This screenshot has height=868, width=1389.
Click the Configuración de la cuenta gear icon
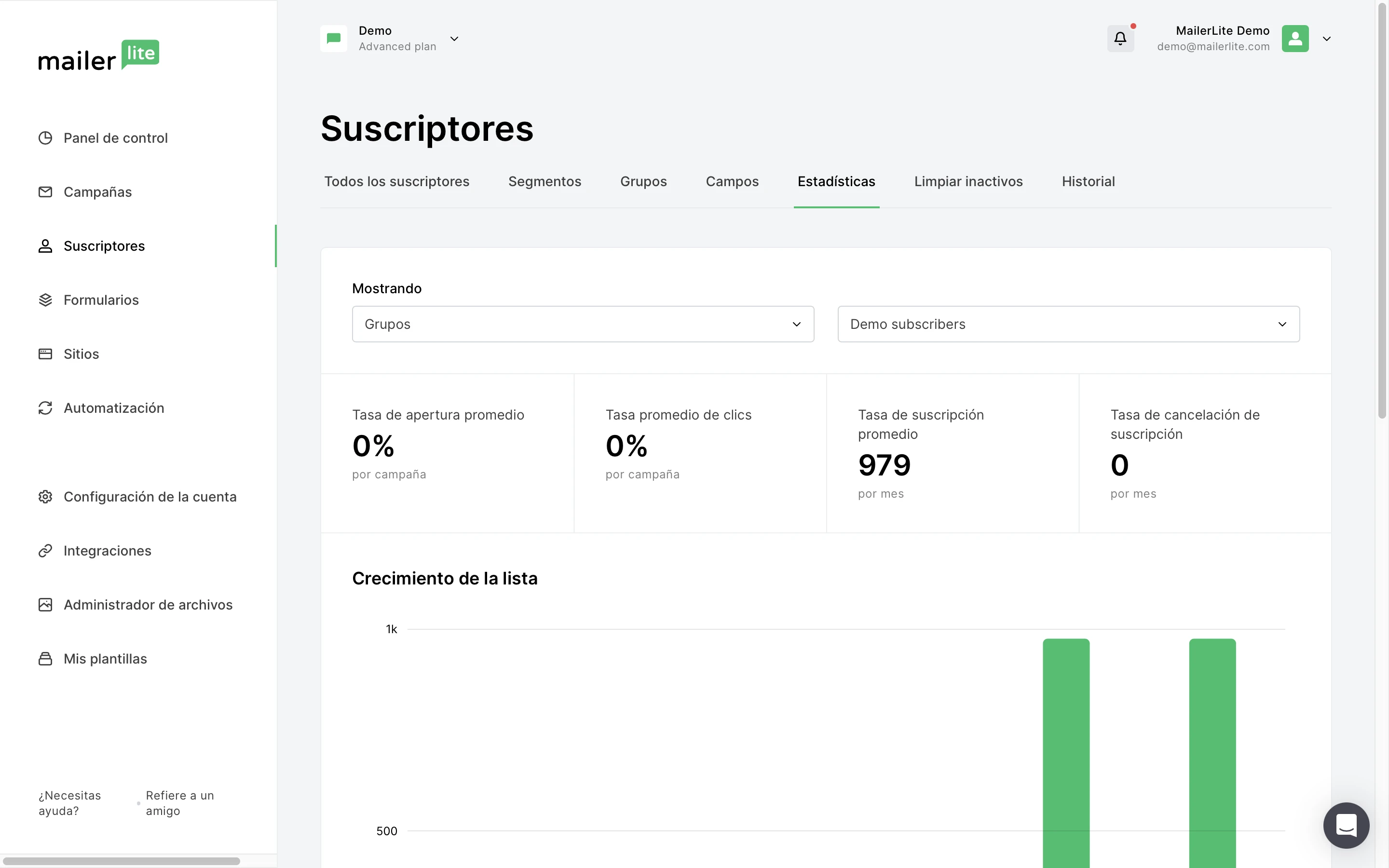point(45,497)
